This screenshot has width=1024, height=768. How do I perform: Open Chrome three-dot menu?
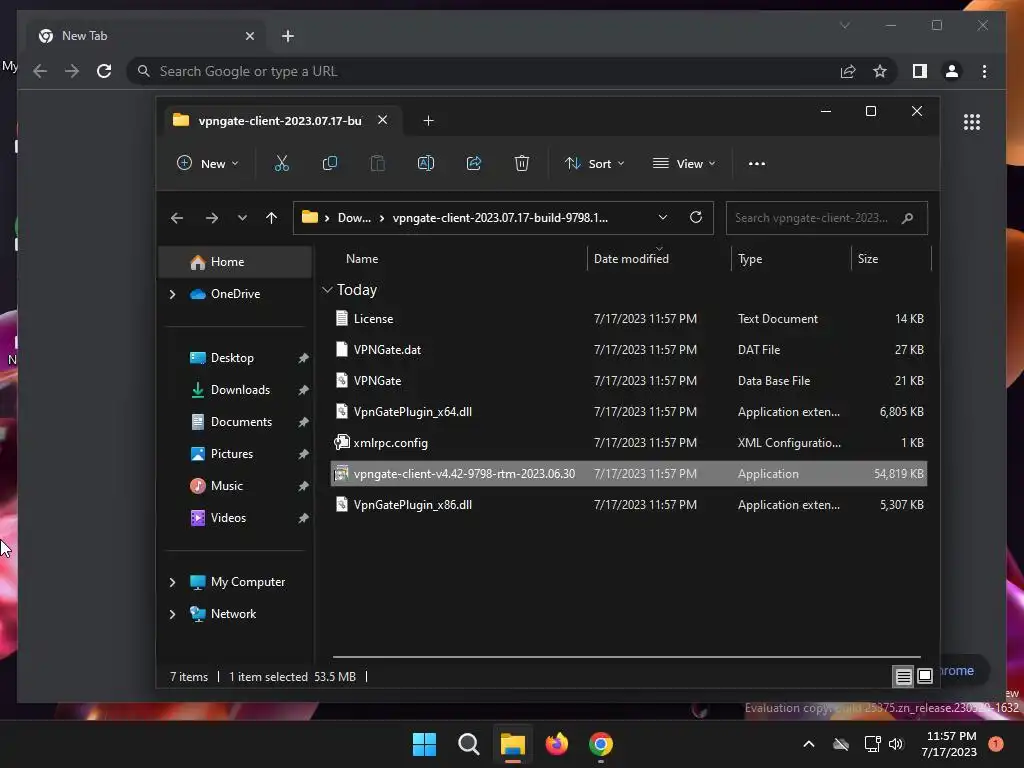[984, 71]
